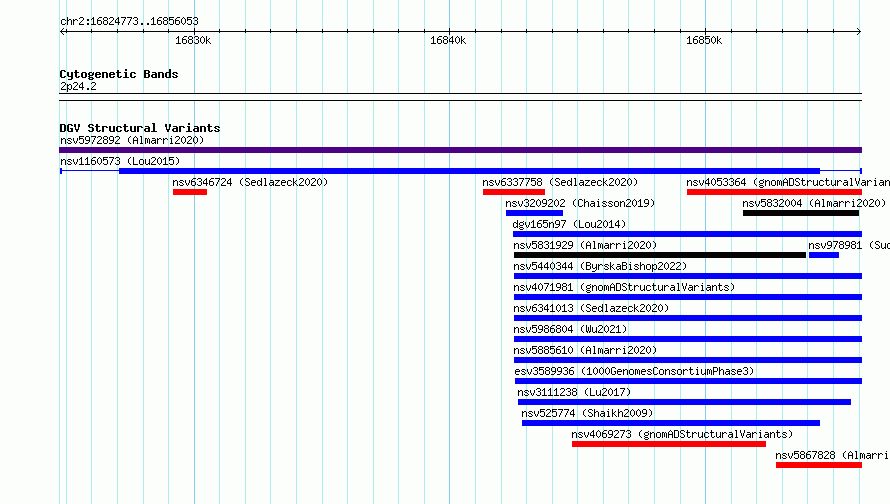Click the 16850k ruler label
Viewport: 890px width, 504px height.
pyautogui.click(x=704, y=40)
